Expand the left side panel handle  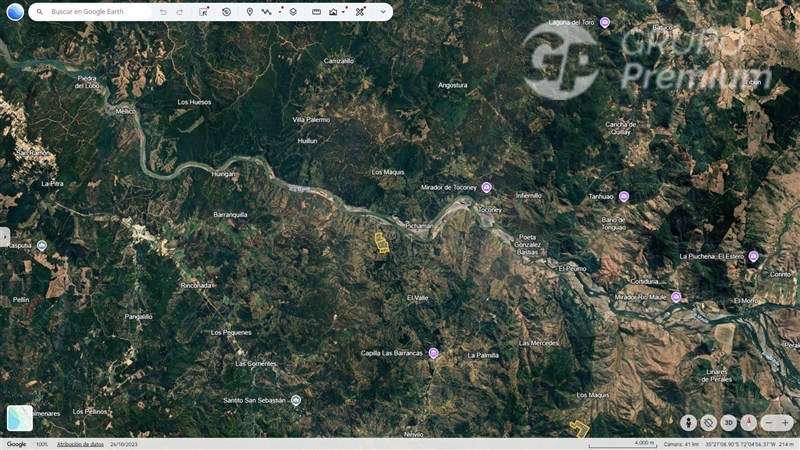coord(4,237)
